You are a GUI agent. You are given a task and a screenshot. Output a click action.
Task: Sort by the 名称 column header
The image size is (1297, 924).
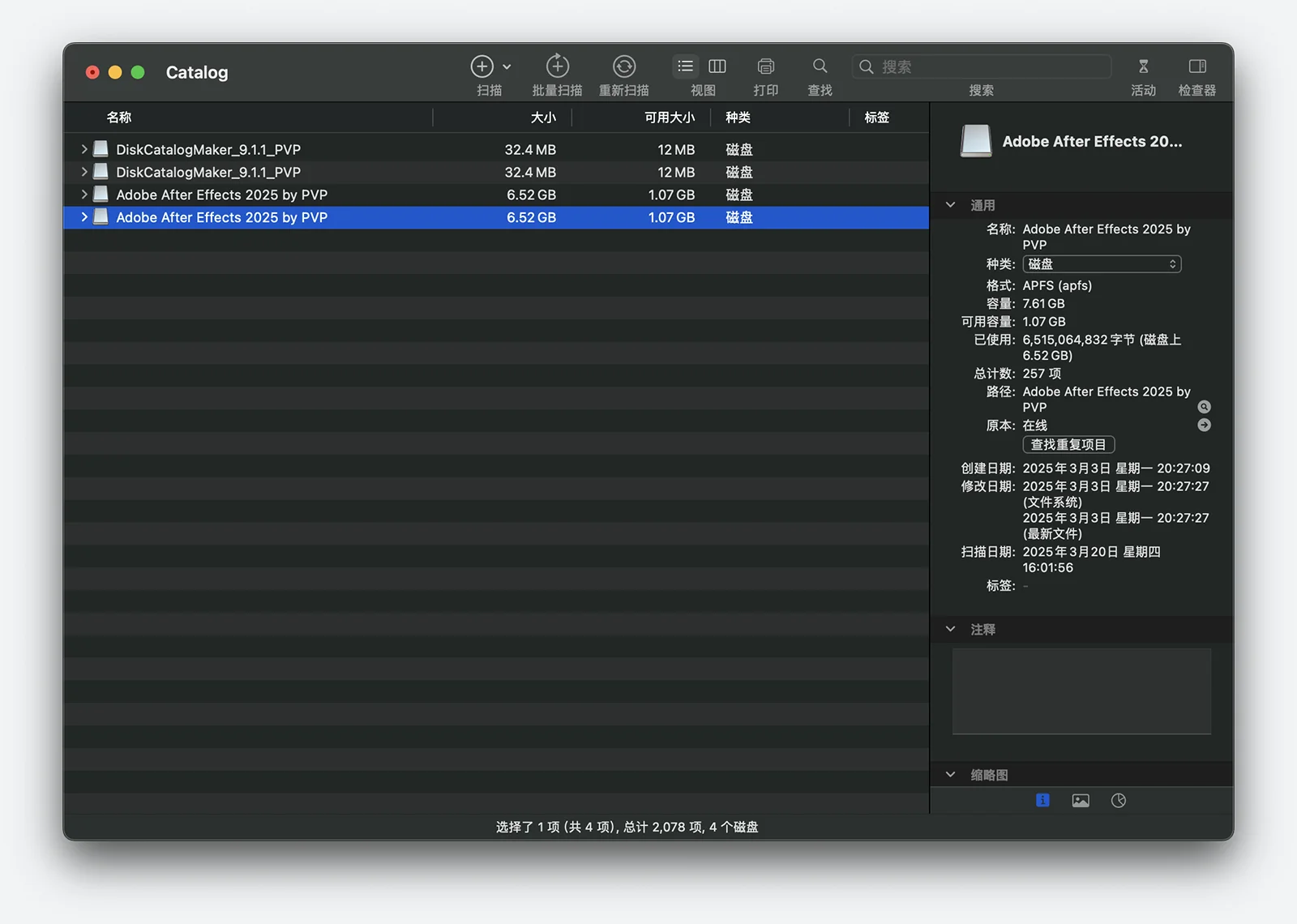[x=119, y=118]
